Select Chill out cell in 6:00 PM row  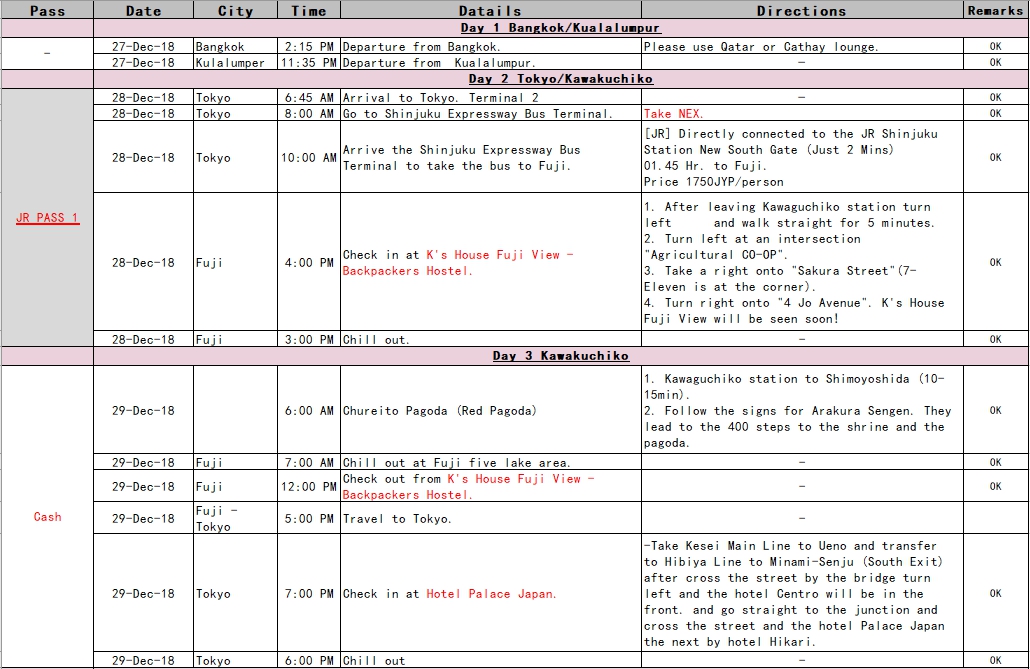491,660
